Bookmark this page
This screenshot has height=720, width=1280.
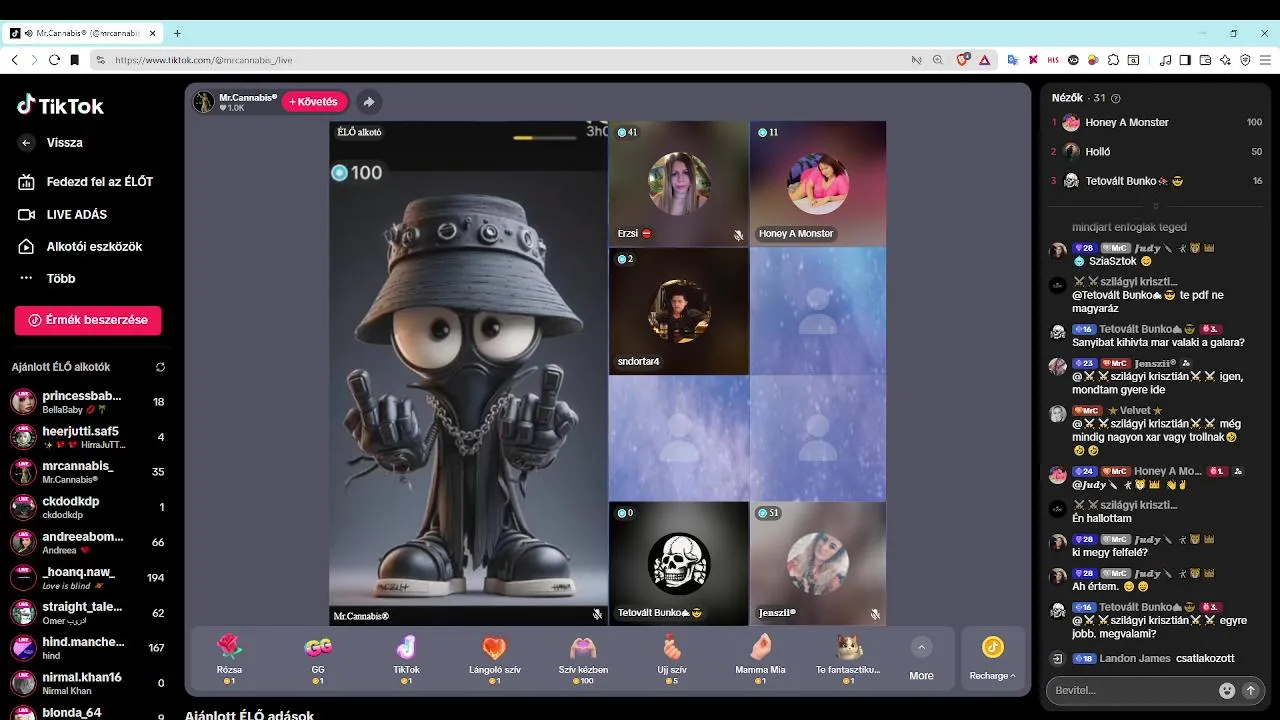coord(75,60)
